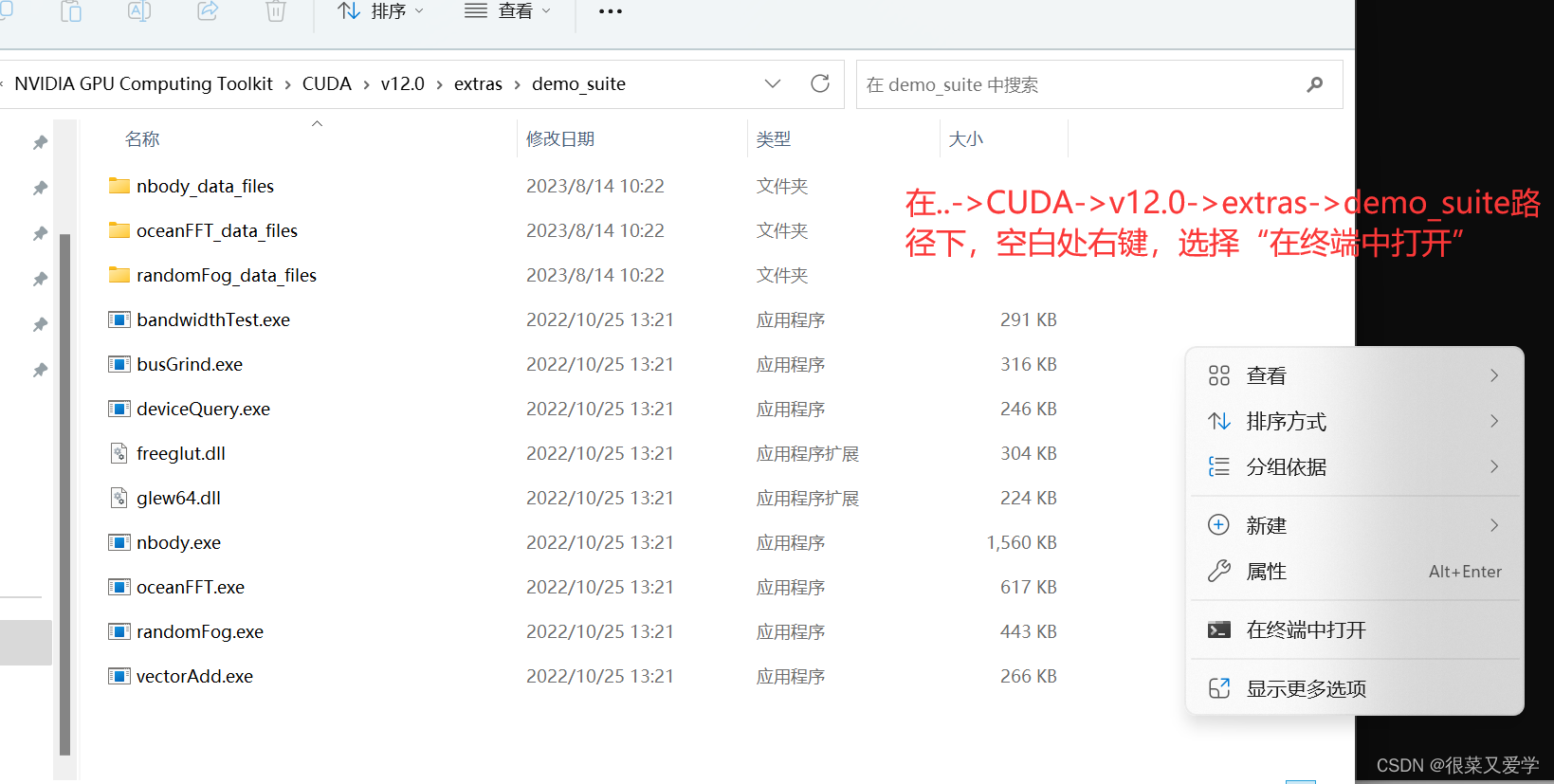Click the Rename toolbar icon
The width and height of the screenshot is (1554, 784).
139,10
